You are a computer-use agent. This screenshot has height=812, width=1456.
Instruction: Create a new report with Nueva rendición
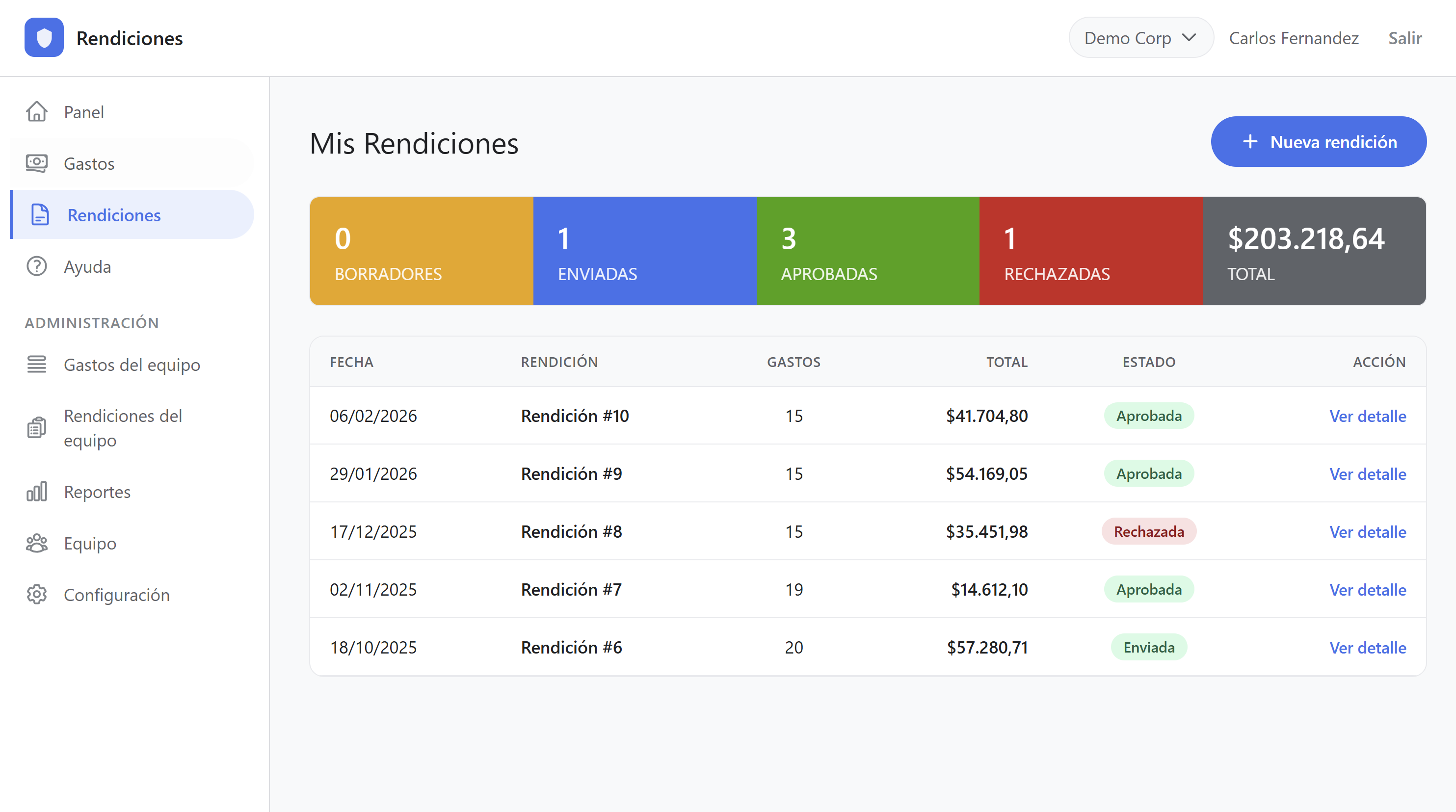(x=1319, y=142)
